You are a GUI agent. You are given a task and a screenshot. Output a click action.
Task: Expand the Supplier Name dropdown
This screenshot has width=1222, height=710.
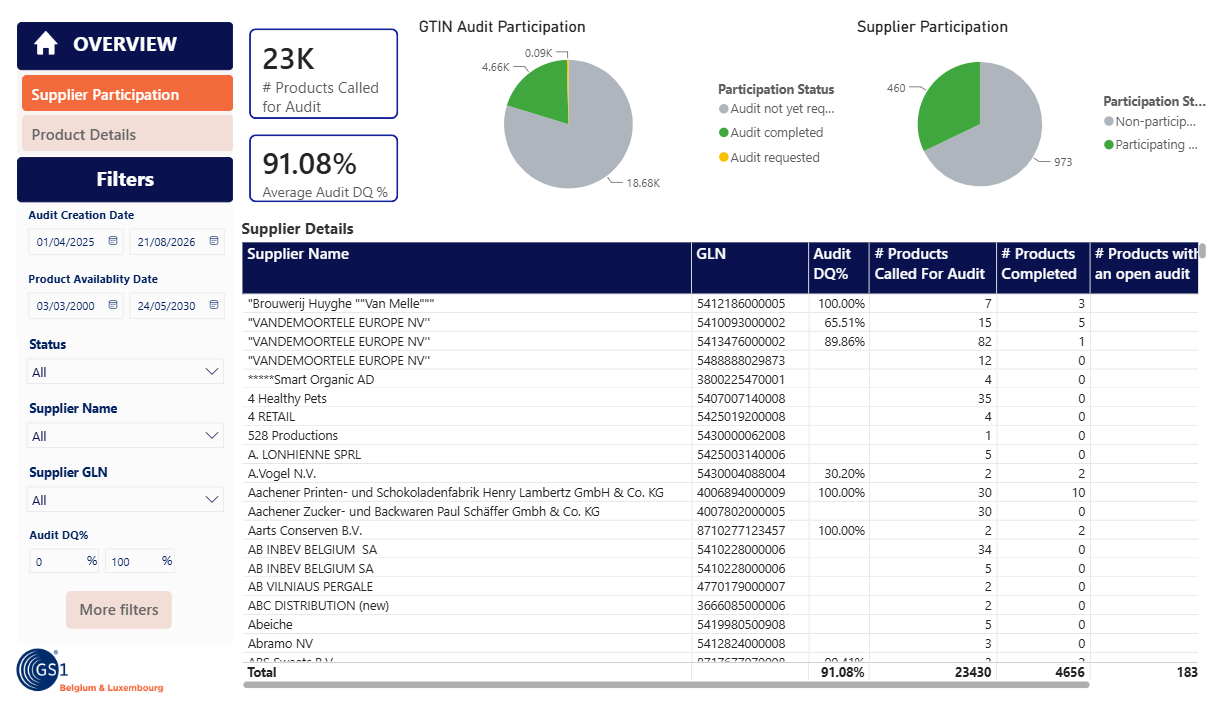[x=125, y=436]
